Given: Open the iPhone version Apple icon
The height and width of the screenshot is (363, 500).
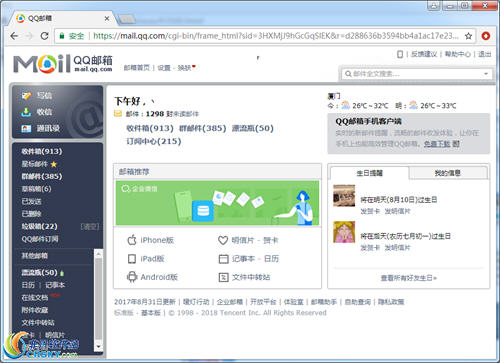Looking at the screenshot, I should [132, 240].
